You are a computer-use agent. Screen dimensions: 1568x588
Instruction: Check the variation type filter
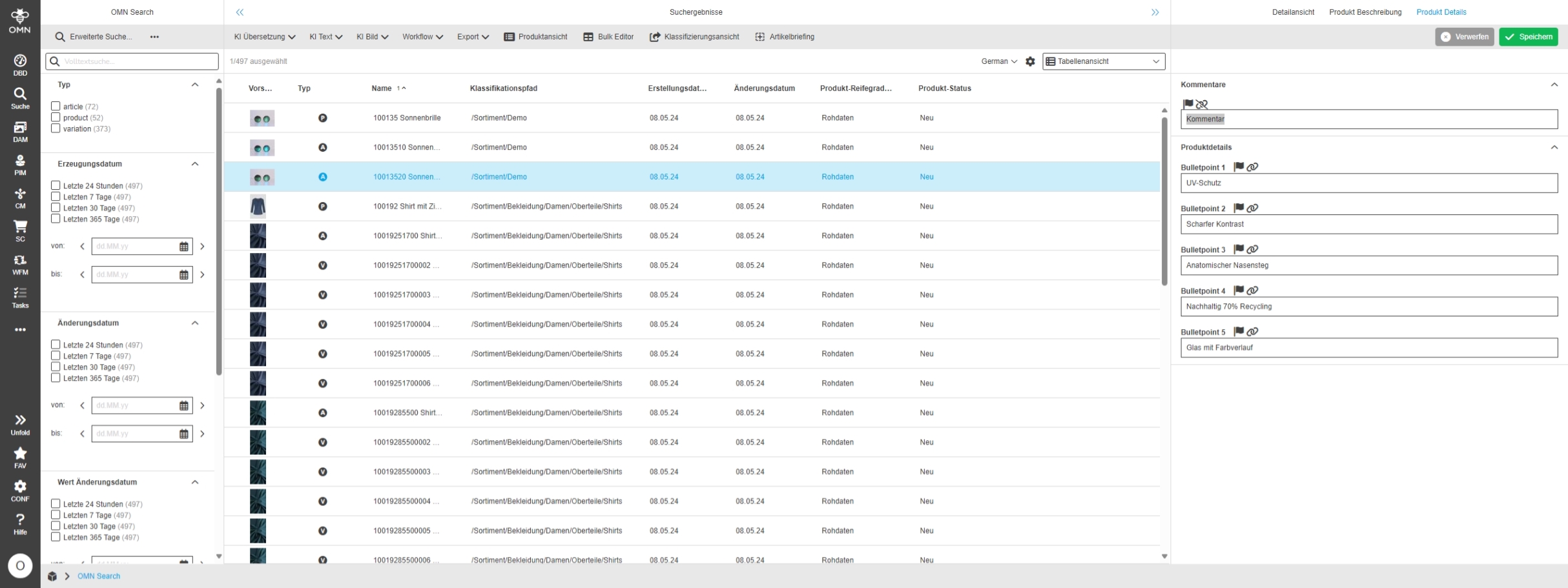click(x=56, y=128)
